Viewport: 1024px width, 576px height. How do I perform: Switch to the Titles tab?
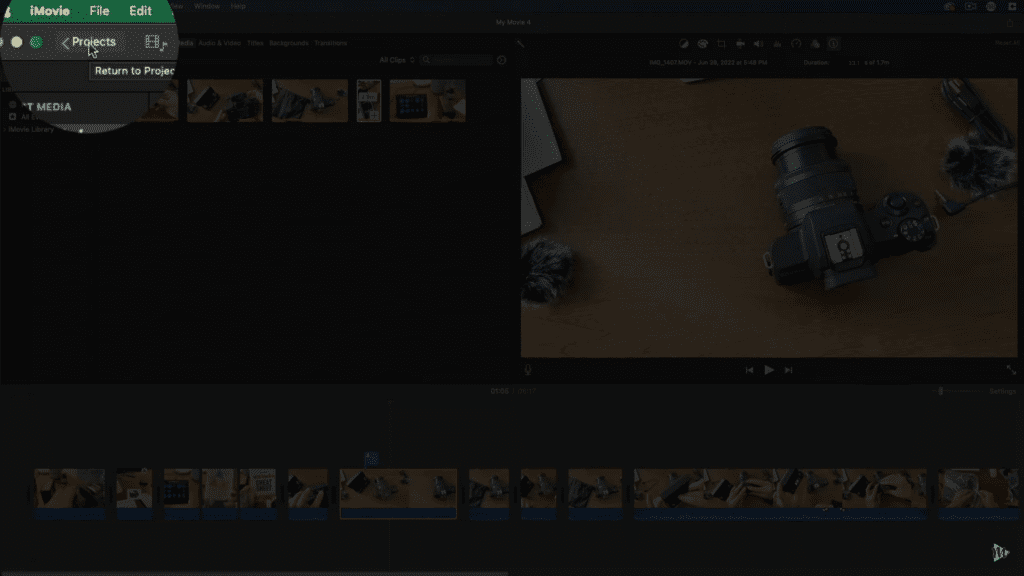(255, 43)
